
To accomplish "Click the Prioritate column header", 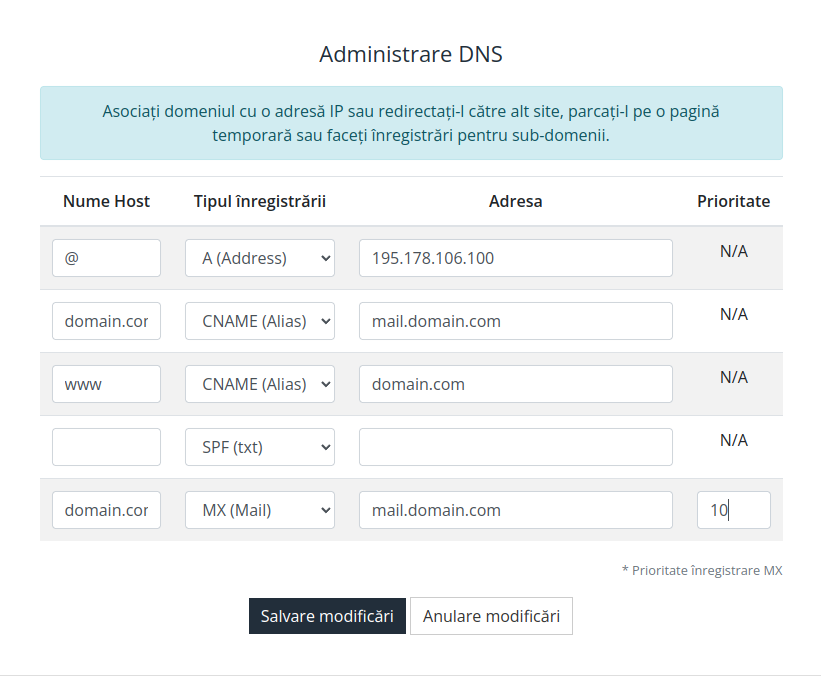I will tap(734, 201).
